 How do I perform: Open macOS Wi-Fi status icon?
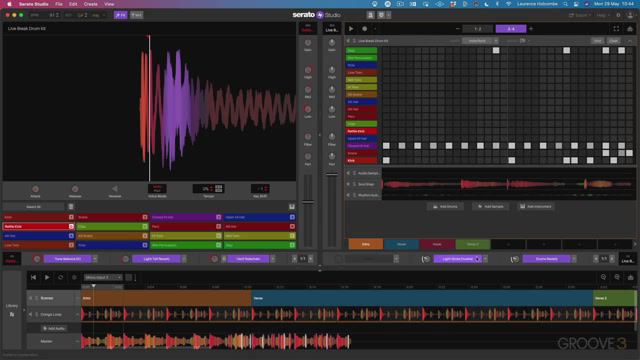click(509, 4)
